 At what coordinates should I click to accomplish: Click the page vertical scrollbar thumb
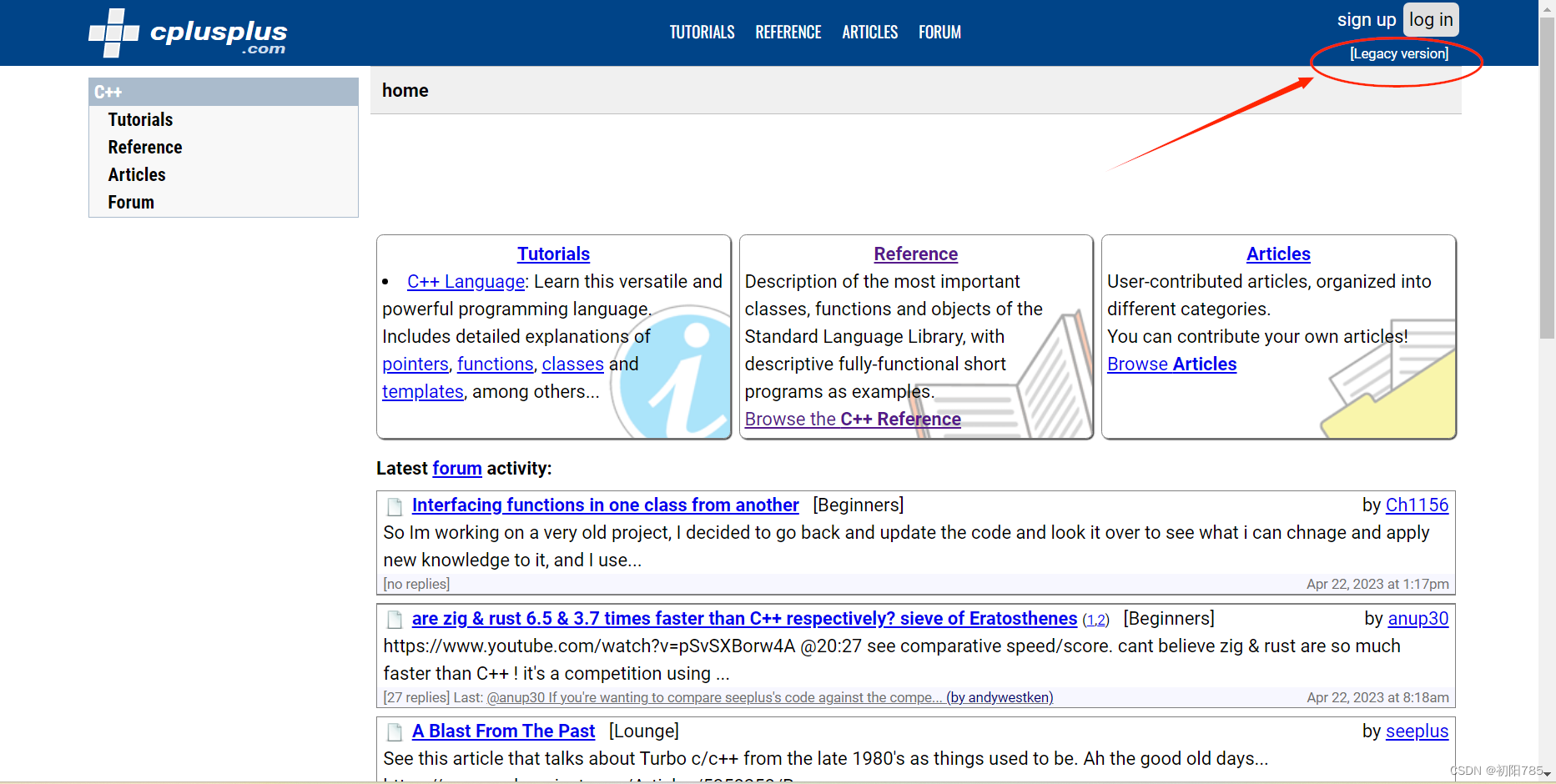coord(1548,178)
